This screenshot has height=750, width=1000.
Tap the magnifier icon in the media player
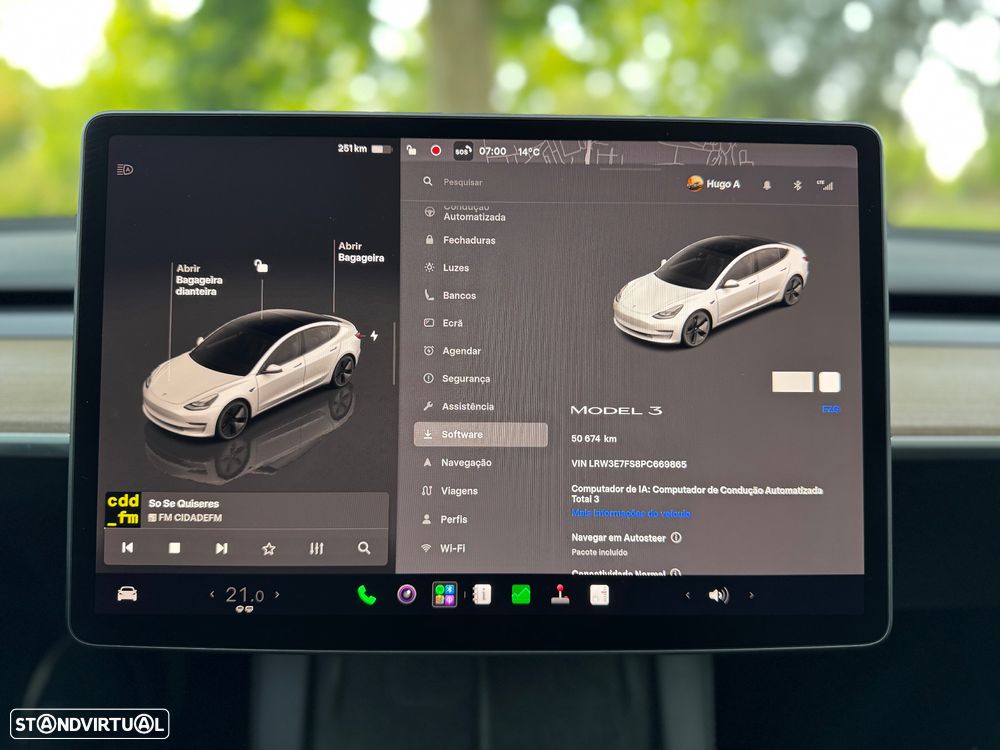click(x=364, y=548)
